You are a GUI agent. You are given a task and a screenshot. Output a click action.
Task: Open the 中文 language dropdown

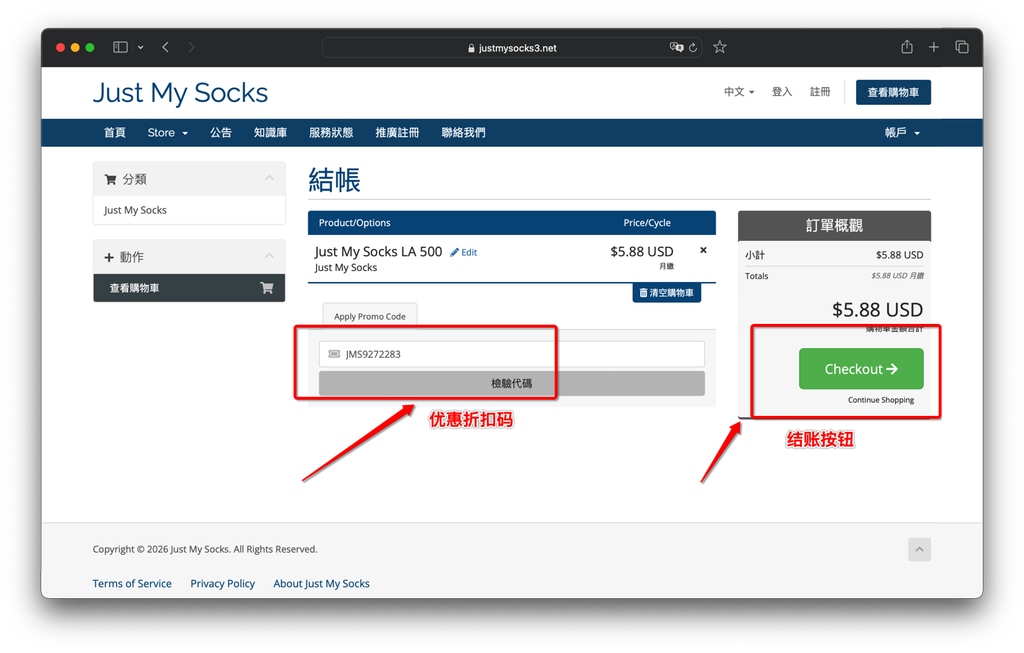point(739,92)
